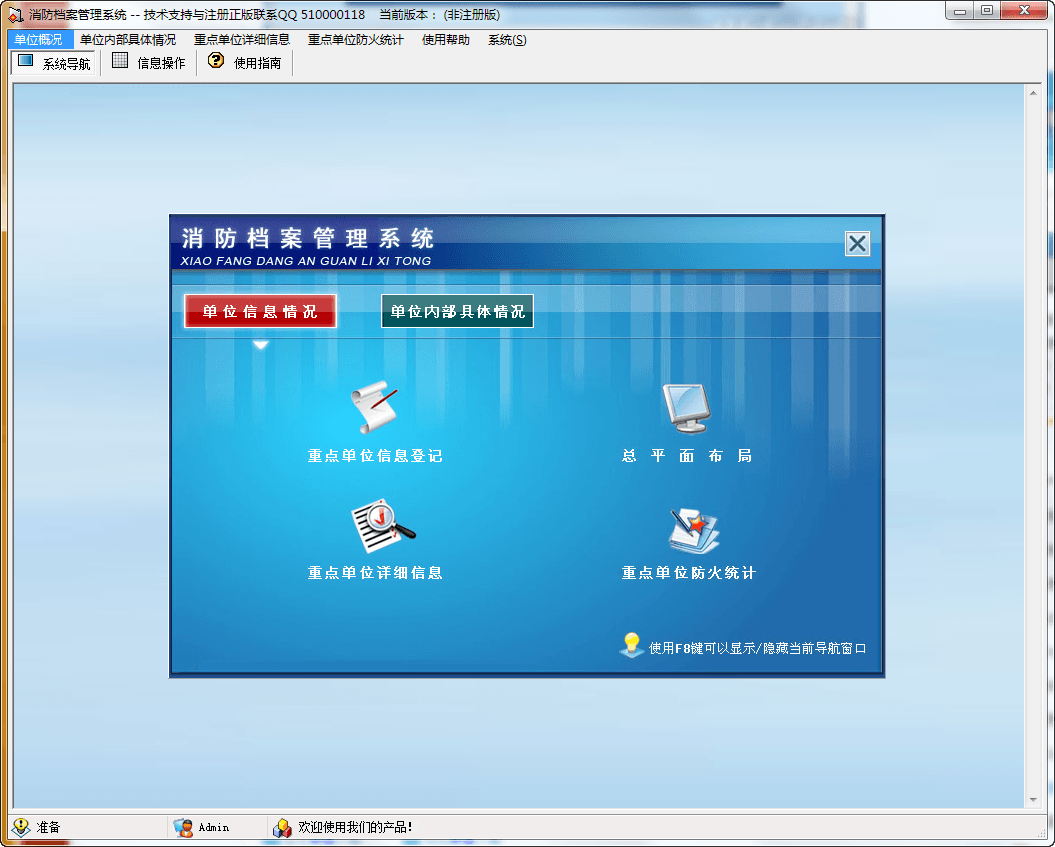Image resolution: width=1055 pixels, height=847 pixels.
Task: Click the 系统导航 toolbar icon
Action: click(26, 62)
